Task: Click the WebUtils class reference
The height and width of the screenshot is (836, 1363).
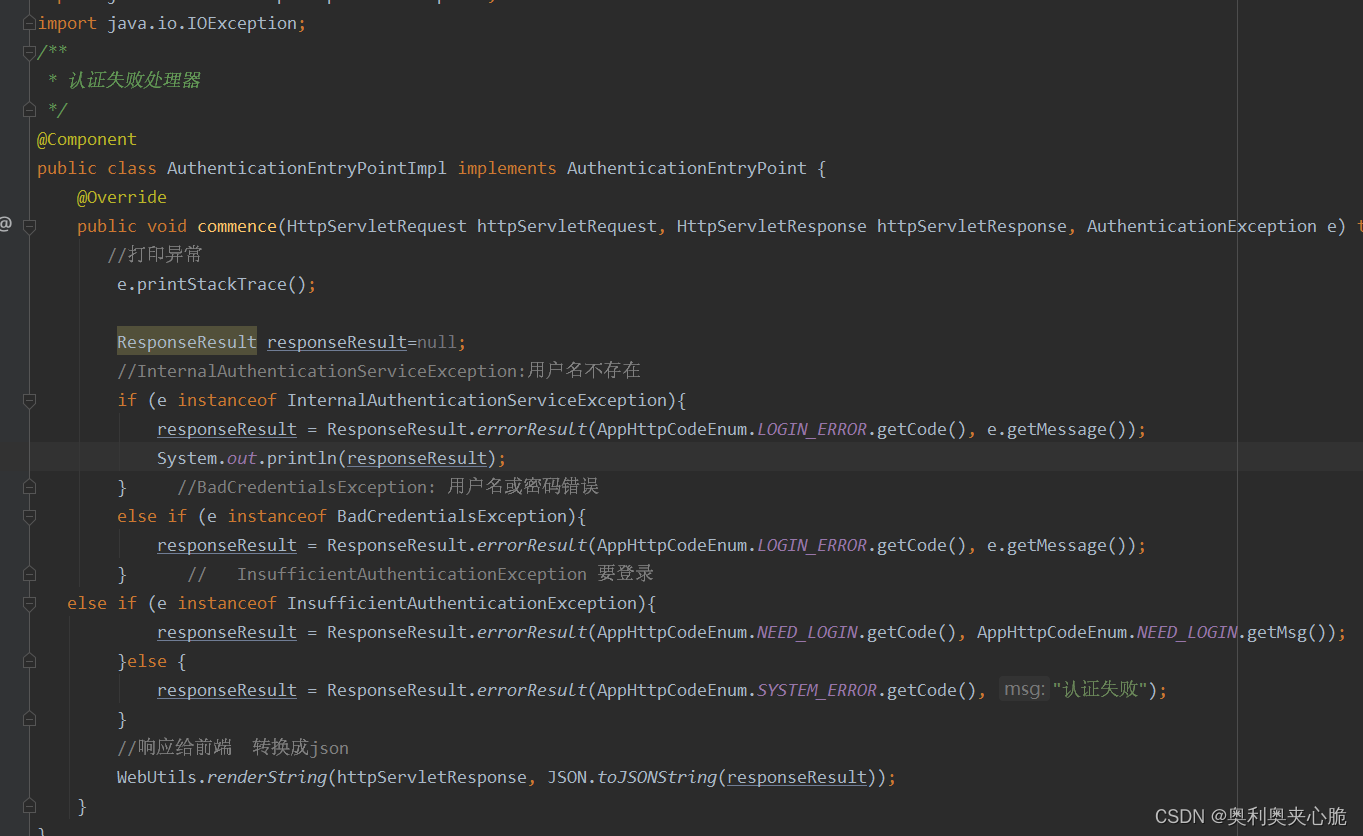Action: tap(157, 777)
